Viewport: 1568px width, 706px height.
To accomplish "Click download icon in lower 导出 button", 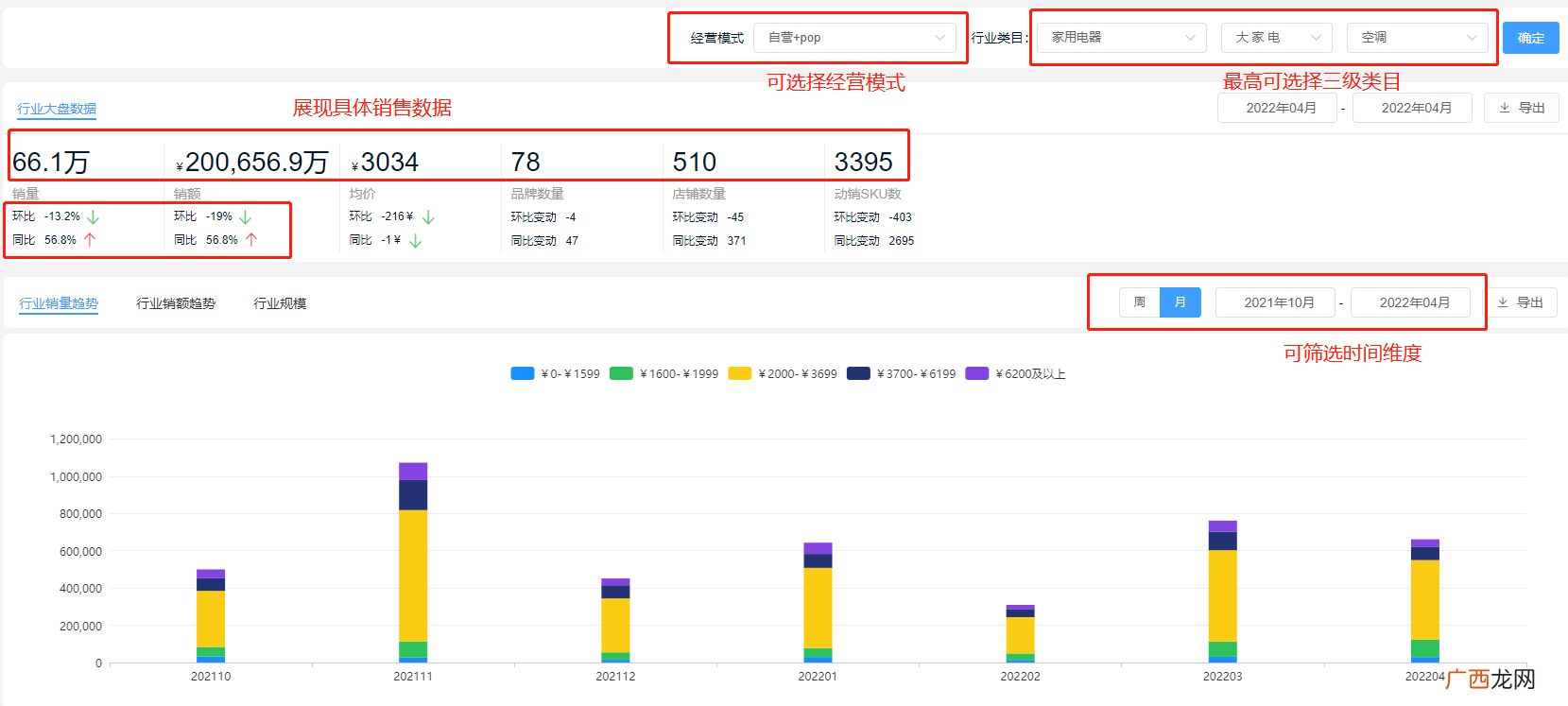I will 1503,302.
